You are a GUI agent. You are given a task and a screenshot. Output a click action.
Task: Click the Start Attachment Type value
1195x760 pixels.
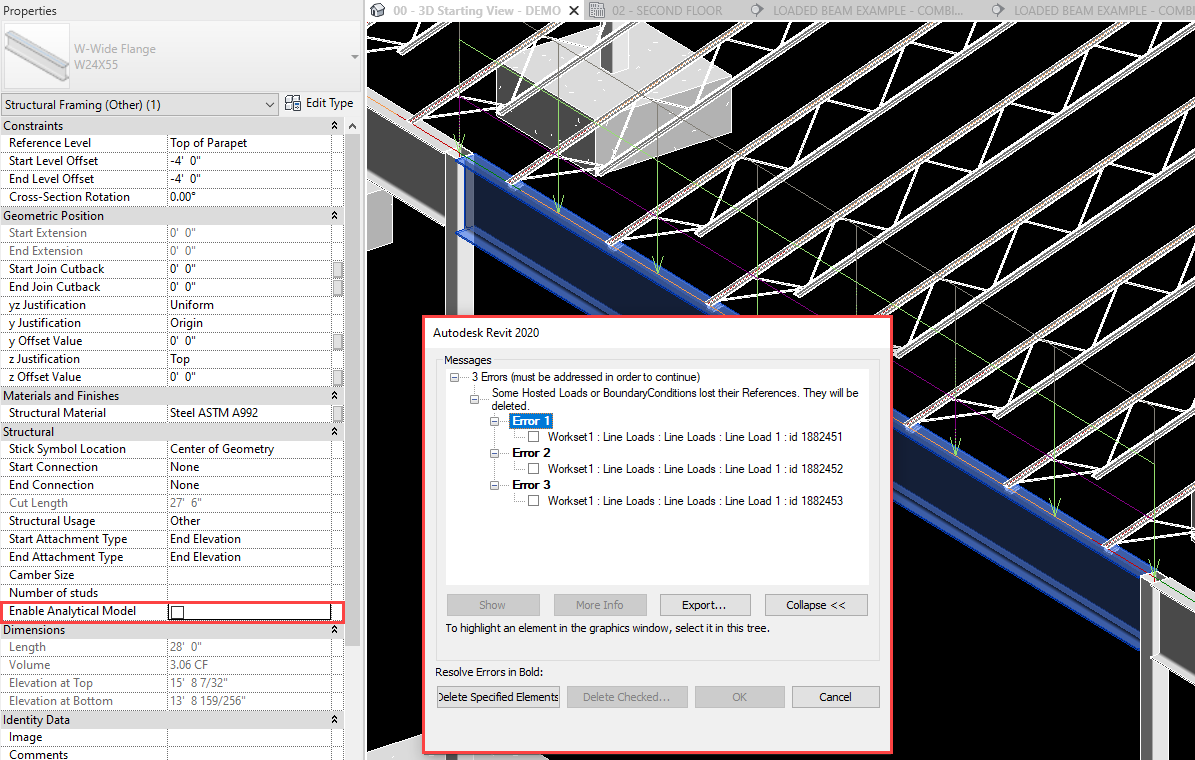point(249,539)
